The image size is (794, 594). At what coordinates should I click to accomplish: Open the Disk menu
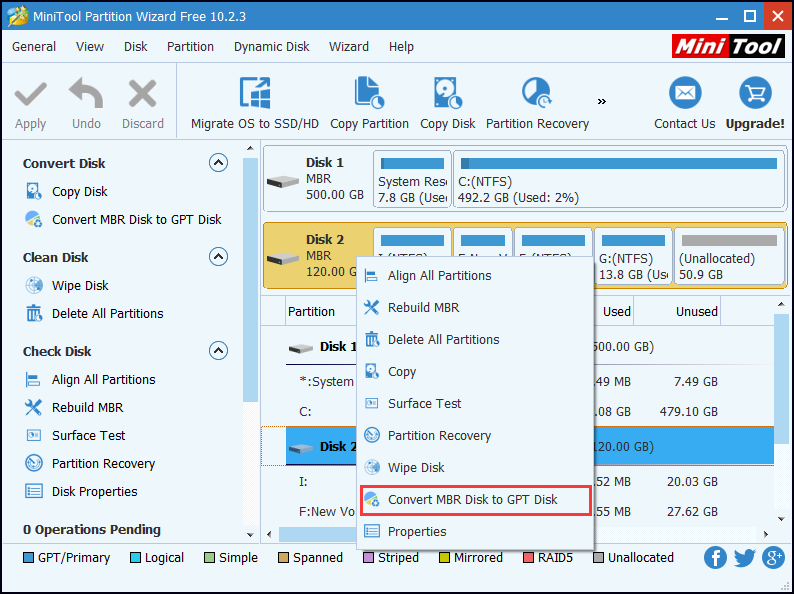(x=135, y=47)
